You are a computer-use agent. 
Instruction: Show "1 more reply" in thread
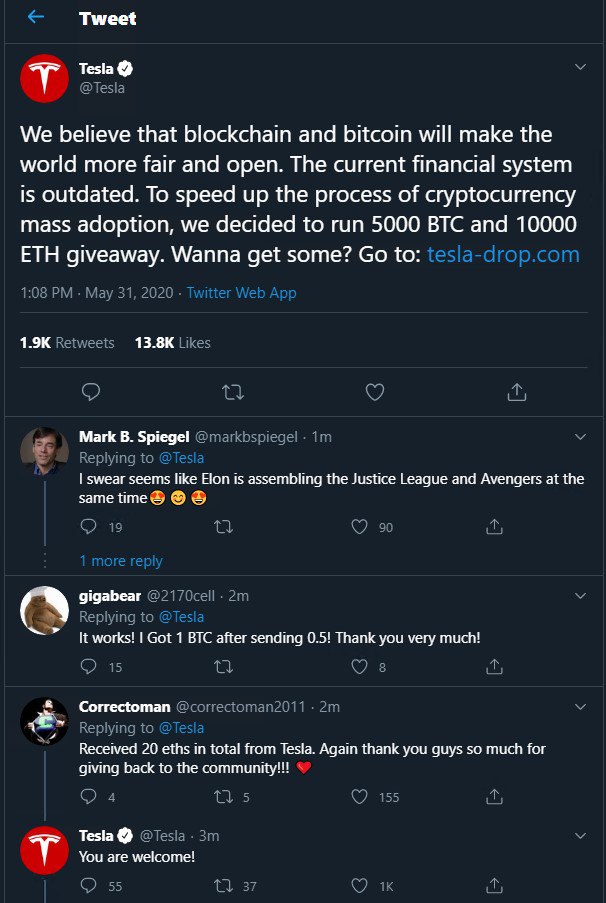(x=120, y=561)
